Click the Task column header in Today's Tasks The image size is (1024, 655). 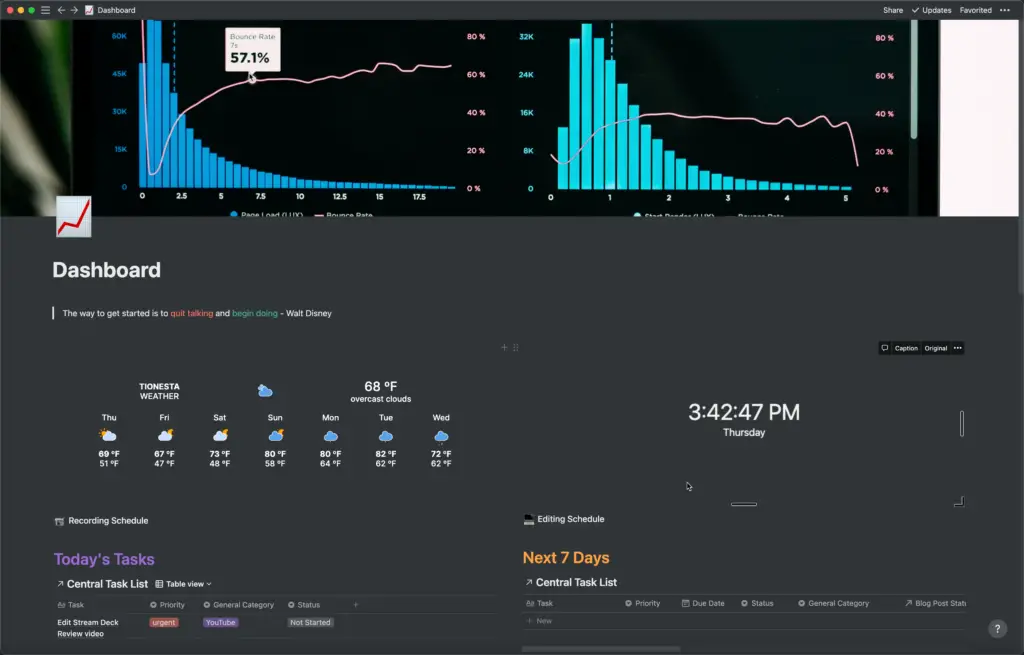(71, 605)
